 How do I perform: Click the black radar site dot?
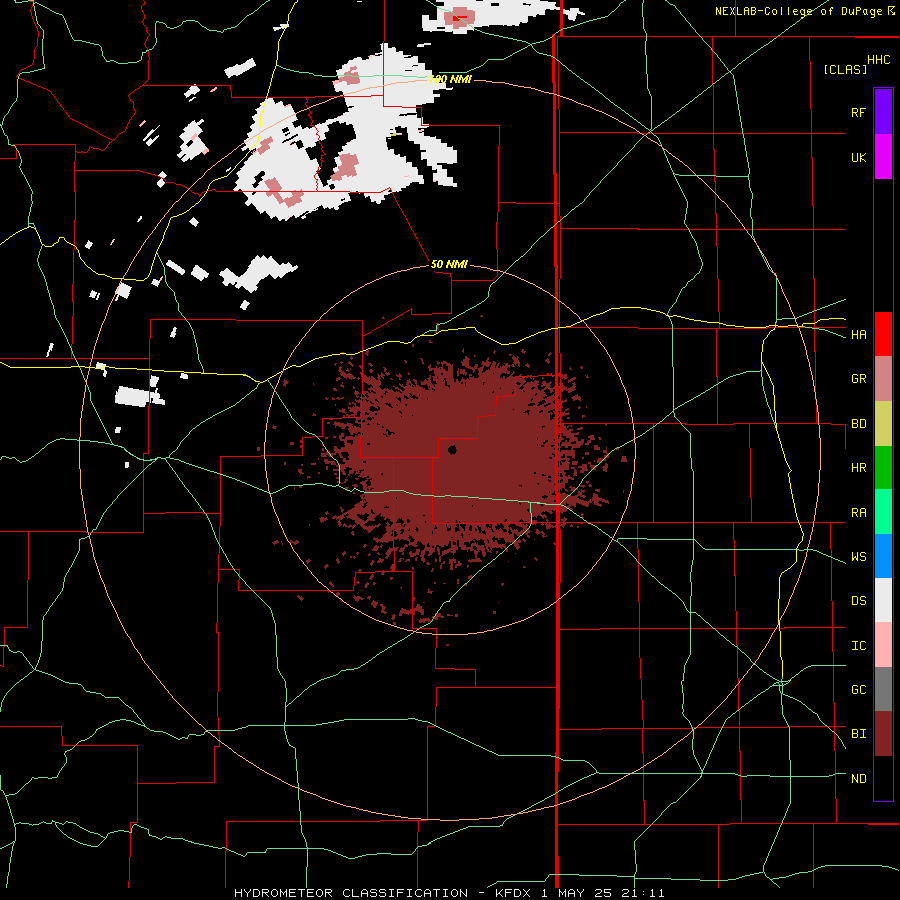click(452, 450)
